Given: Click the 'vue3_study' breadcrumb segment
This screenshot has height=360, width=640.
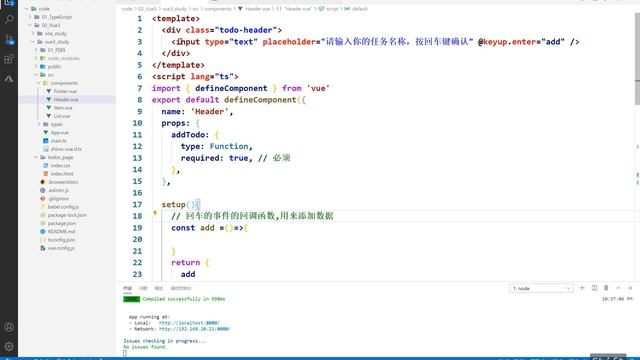Looking at the screenshot, I should [x=175, y=9].
